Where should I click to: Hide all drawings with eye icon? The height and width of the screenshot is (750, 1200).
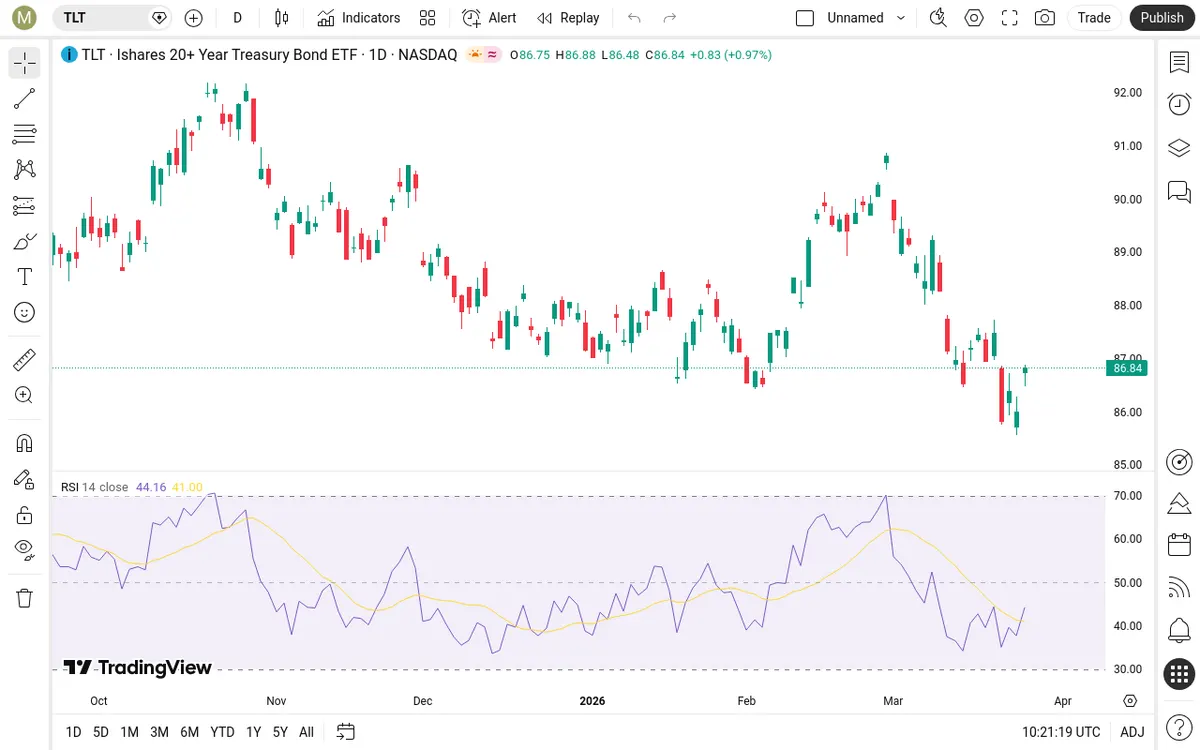[x=25, y=549]
